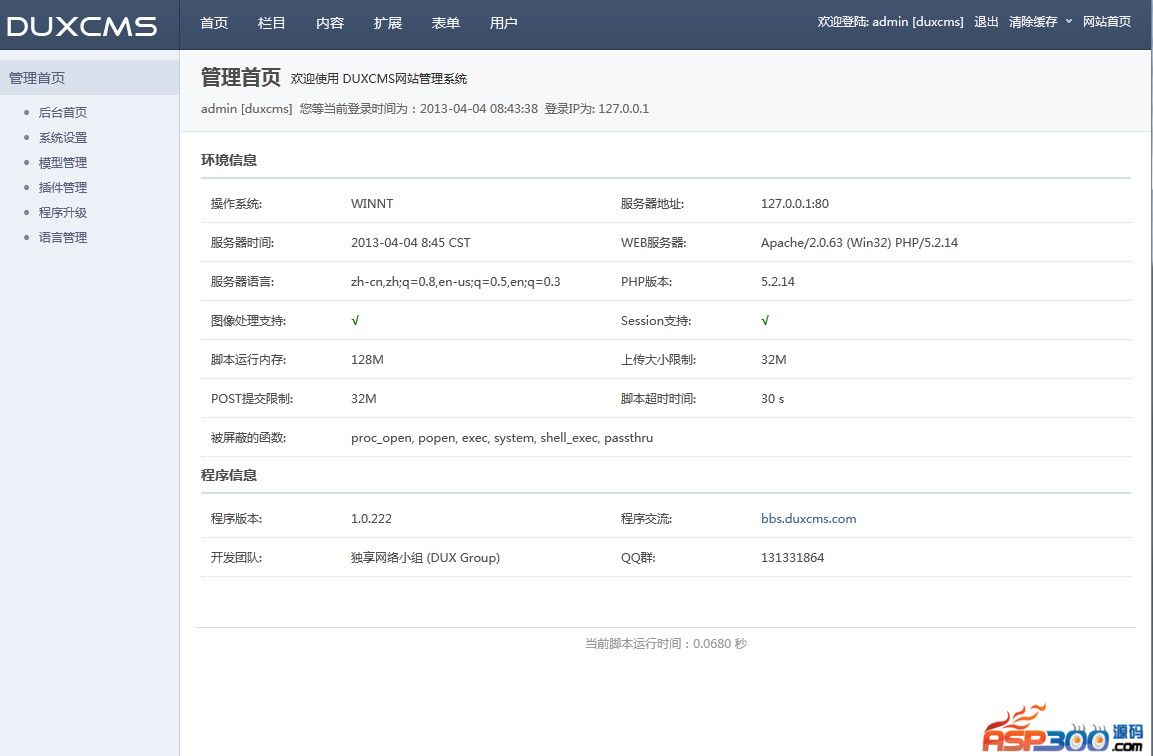Select 插件管理 from the sidebar list
Screen dimensions: 1153x756
[x=63, y=188]
